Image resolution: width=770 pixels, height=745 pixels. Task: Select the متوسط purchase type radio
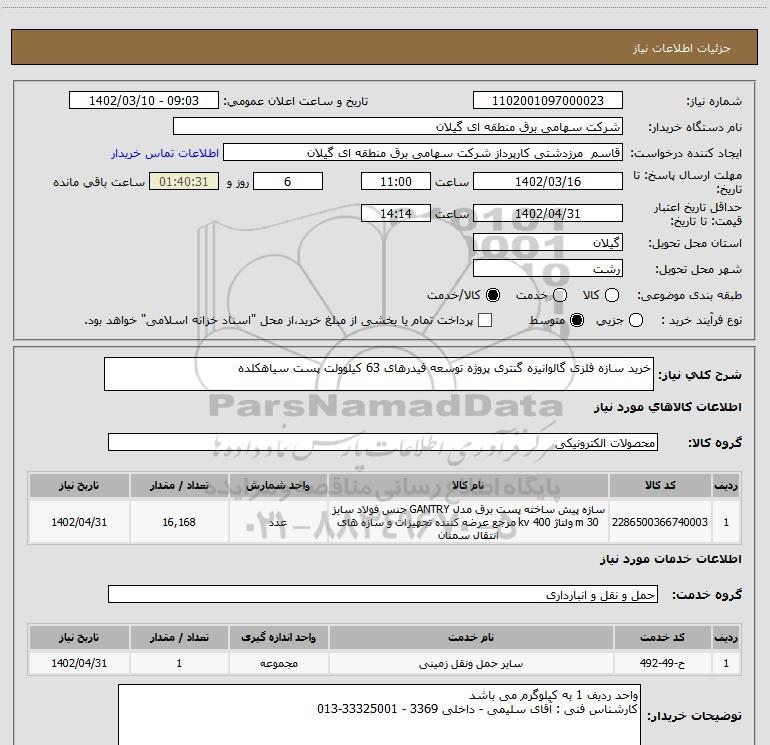pyautogui.click(x=577, y=320)
